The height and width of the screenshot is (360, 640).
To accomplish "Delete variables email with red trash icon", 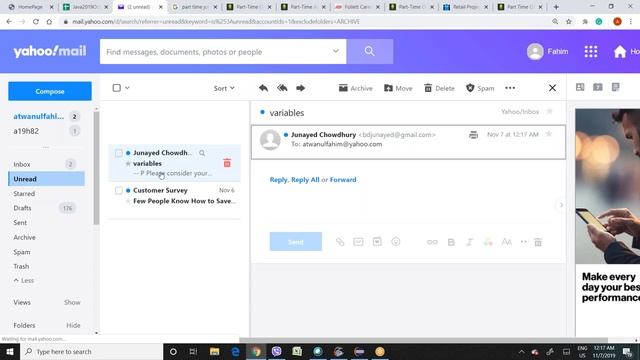I will pos(227,163).
